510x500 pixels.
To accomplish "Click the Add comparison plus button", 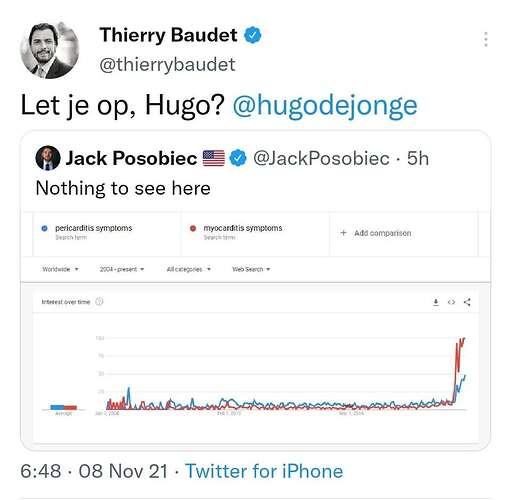I will [x=343, y=233].
